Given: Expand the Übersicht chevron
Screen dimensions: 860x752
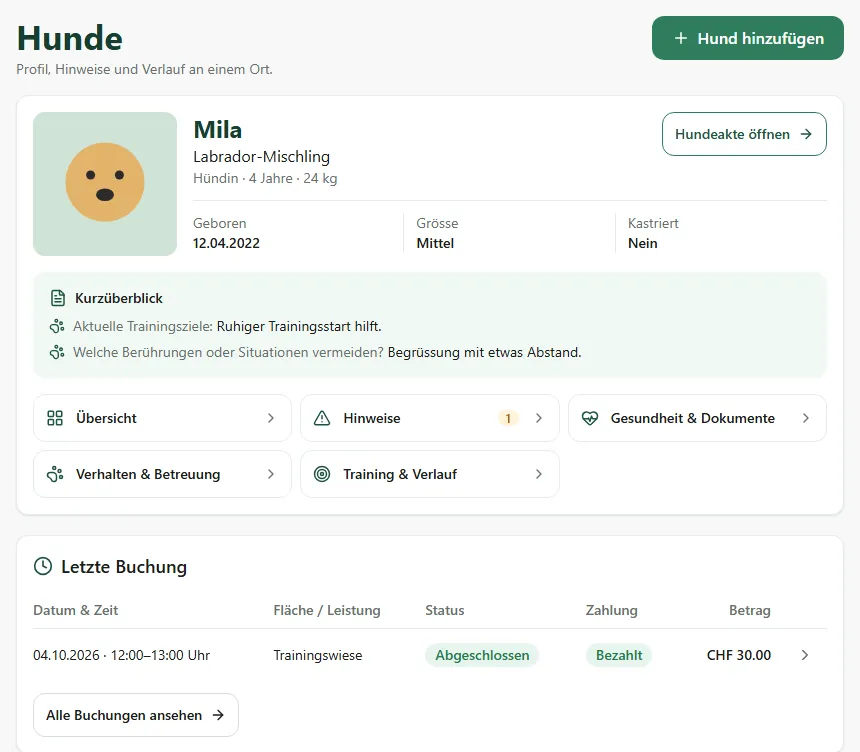Looking at the screenshot, I should pos(271,418).
